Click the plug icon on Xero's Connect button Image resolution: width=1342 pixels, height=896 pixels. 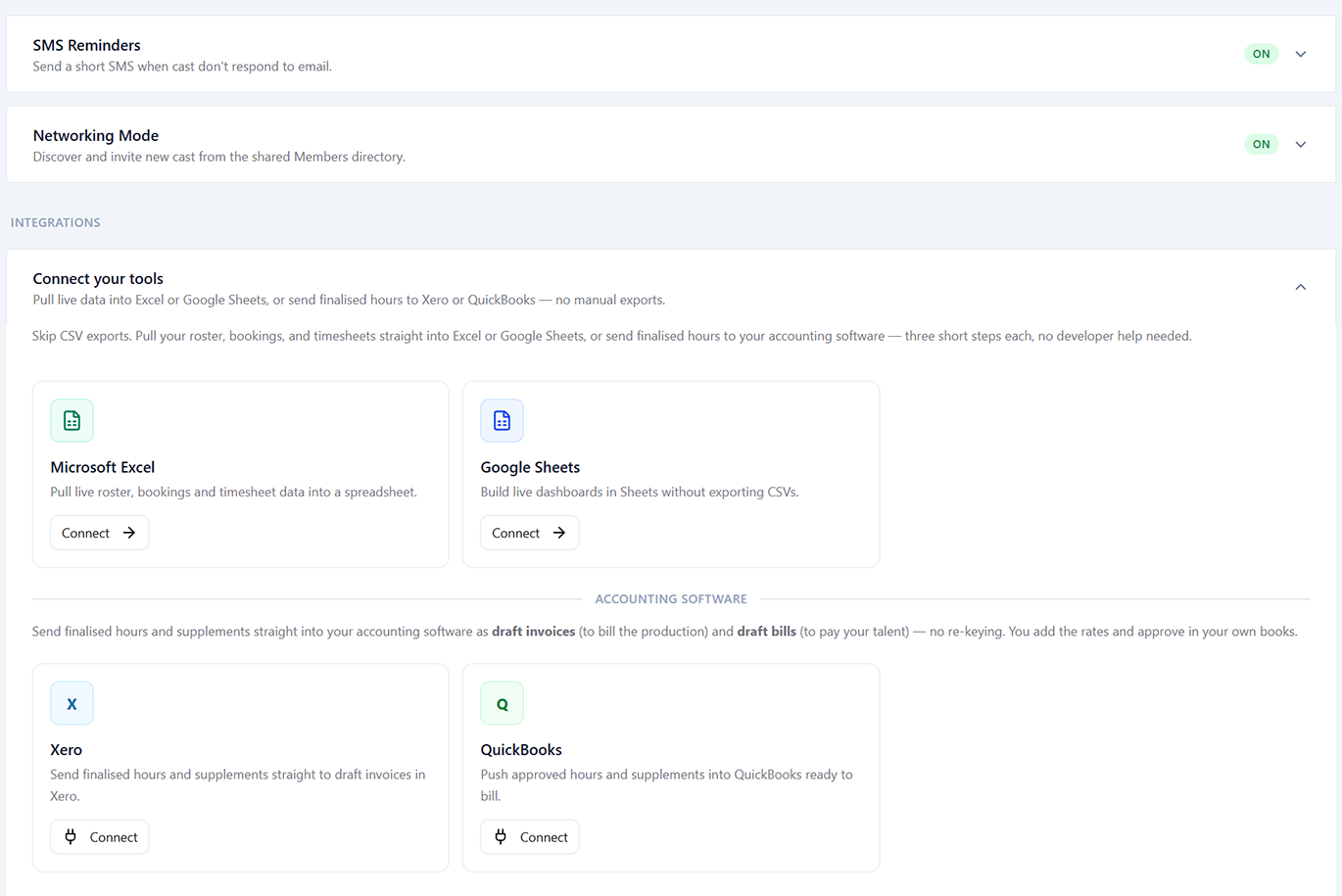71,836
